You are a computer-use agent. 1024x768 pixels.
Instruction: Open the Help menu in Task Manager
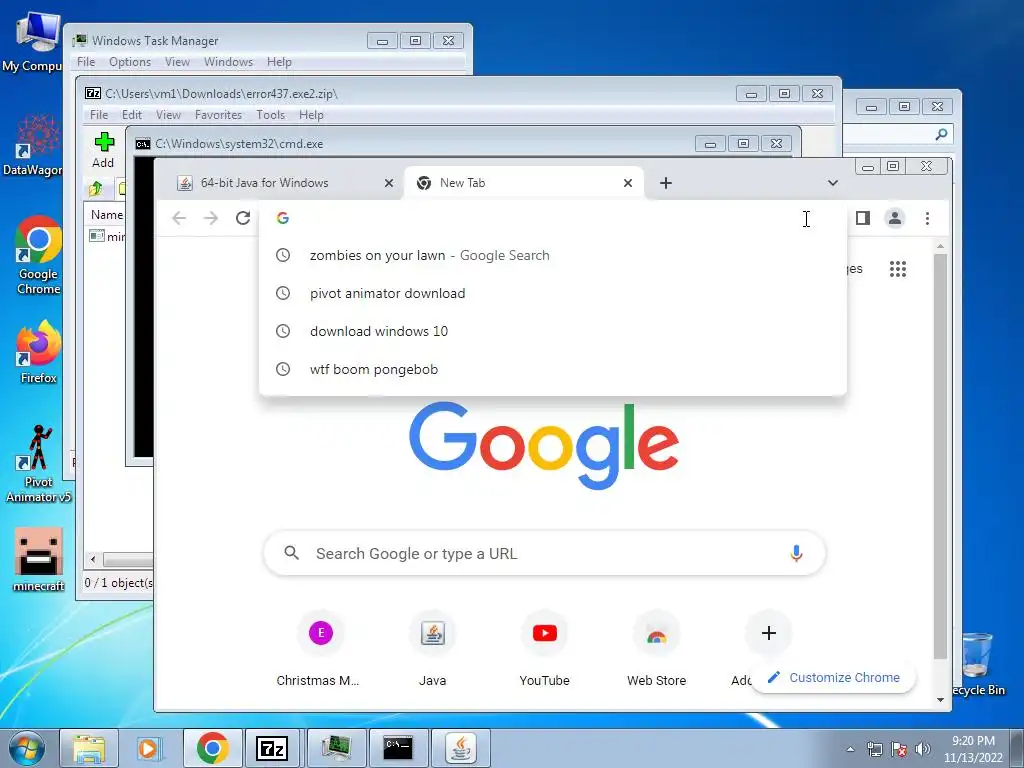pyautogui.click(x=279, y=62)
